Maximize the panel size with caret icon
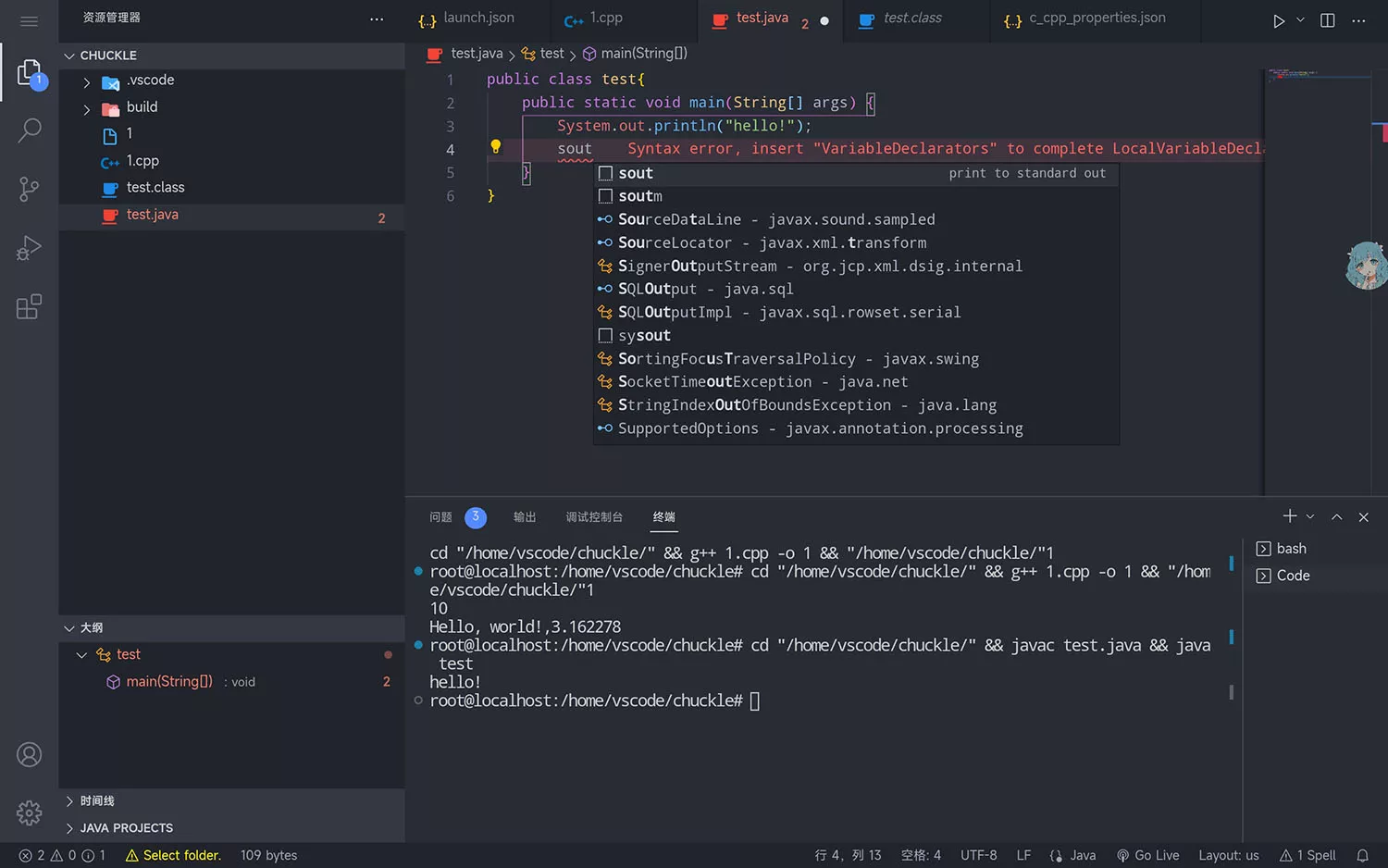 [1336, 517]
